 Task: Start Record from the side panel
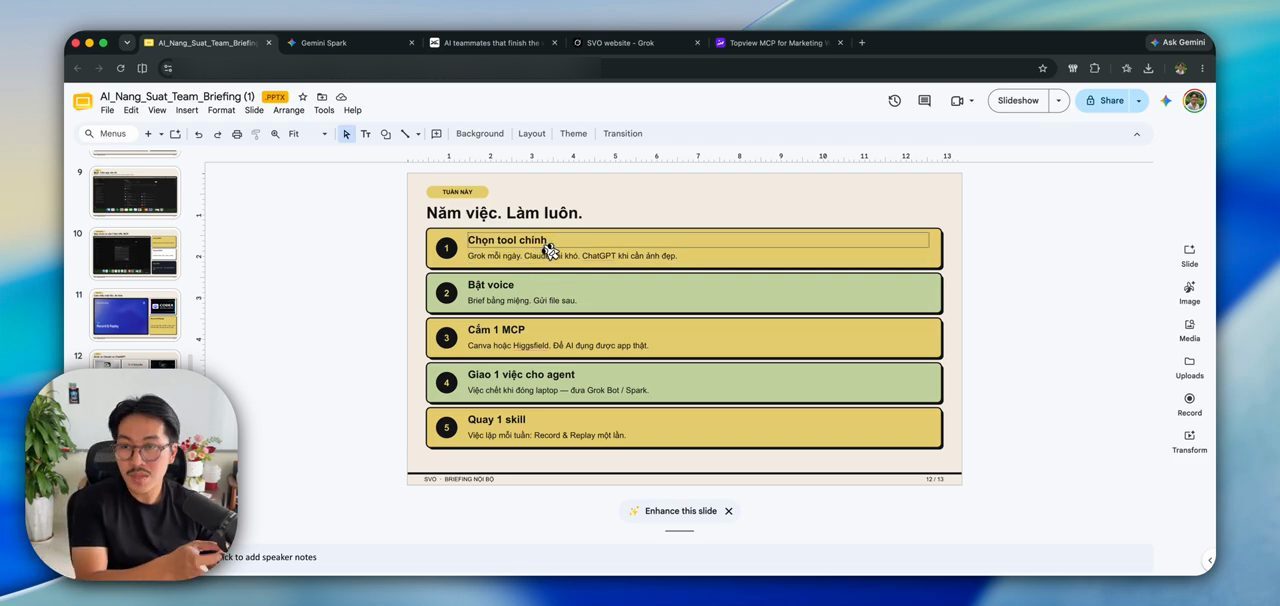click(x=1189, y=404)
